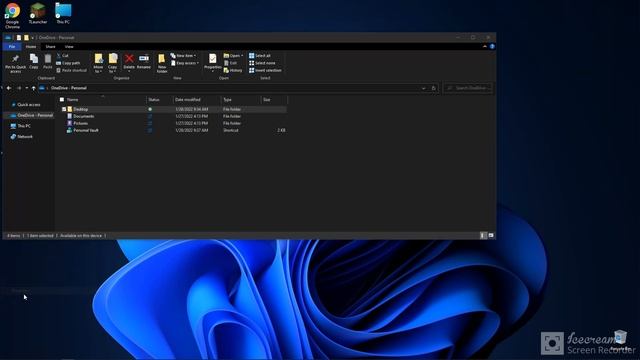
Task: Click the Delete dropdown arrow below icon
Action: pos(129,72)
